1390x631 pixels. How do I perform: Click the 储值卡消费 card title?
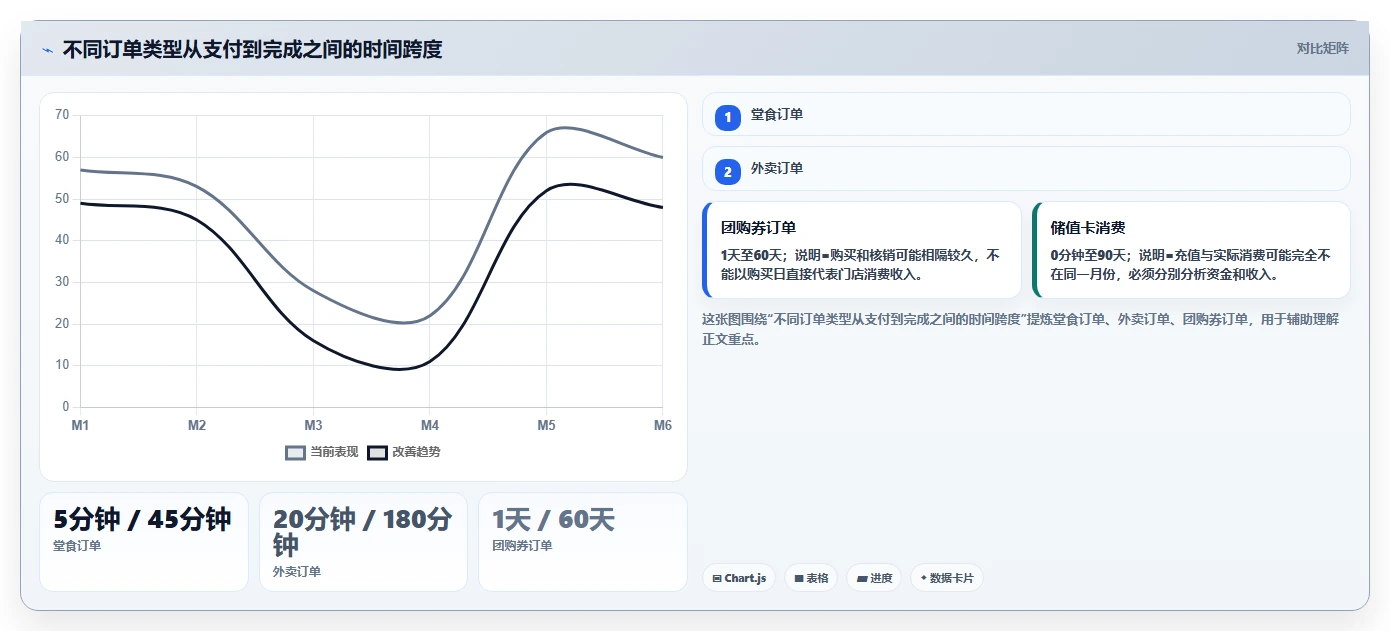[1088, 228]
